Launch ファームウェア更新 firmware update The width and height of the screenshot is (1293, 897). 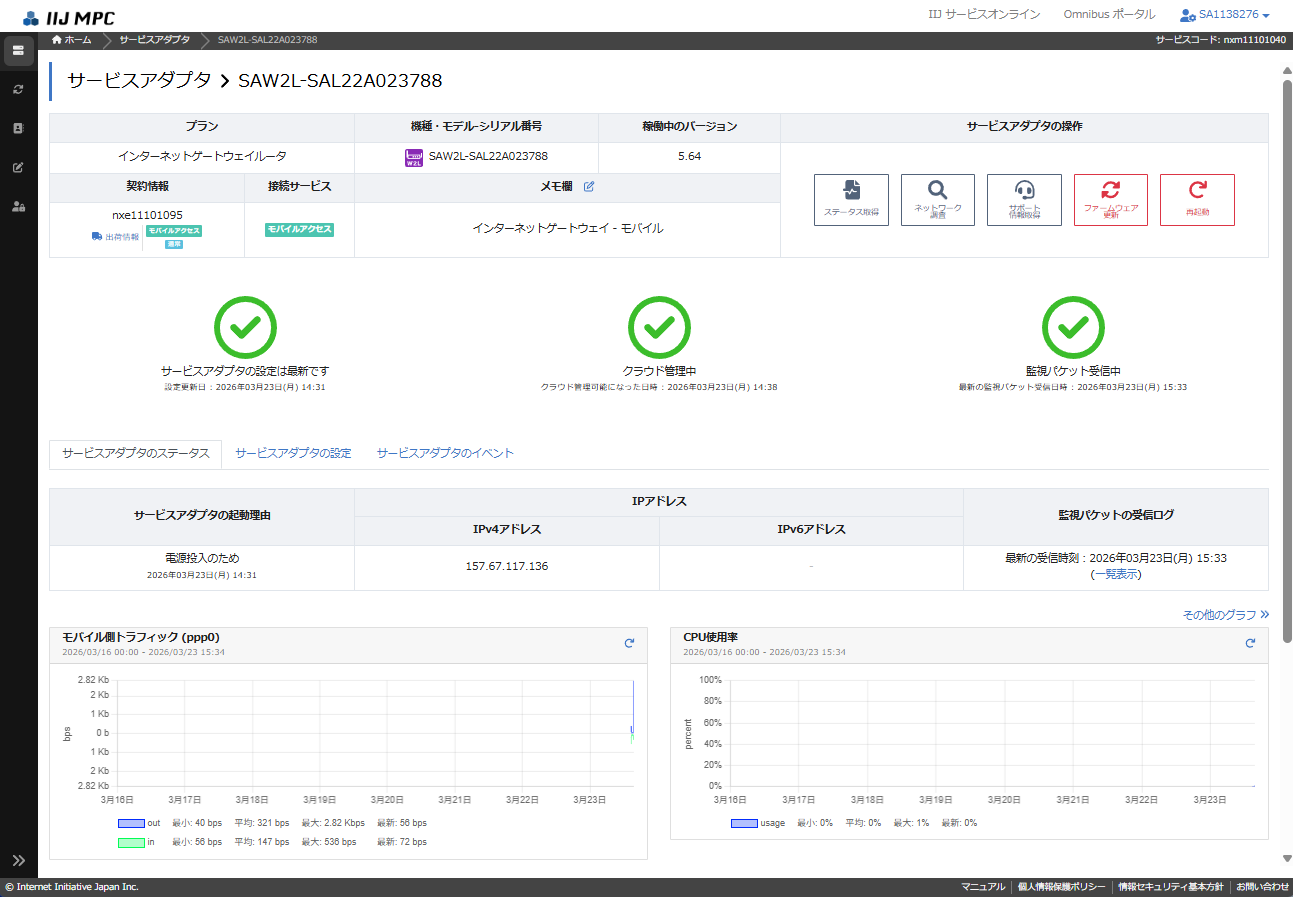pos(1110,200)
